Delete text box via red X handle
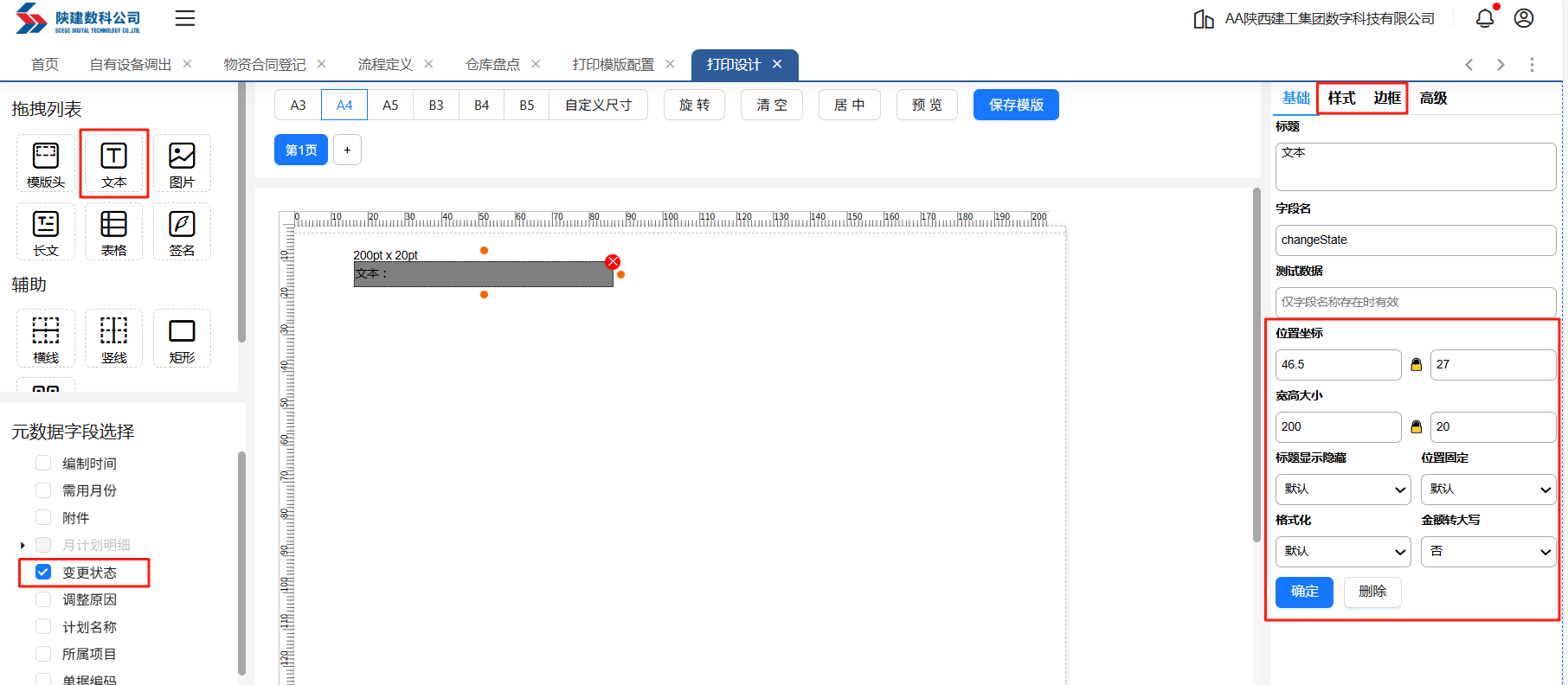1568x685 pixels. pyautogui.click(x=613, y=262)
